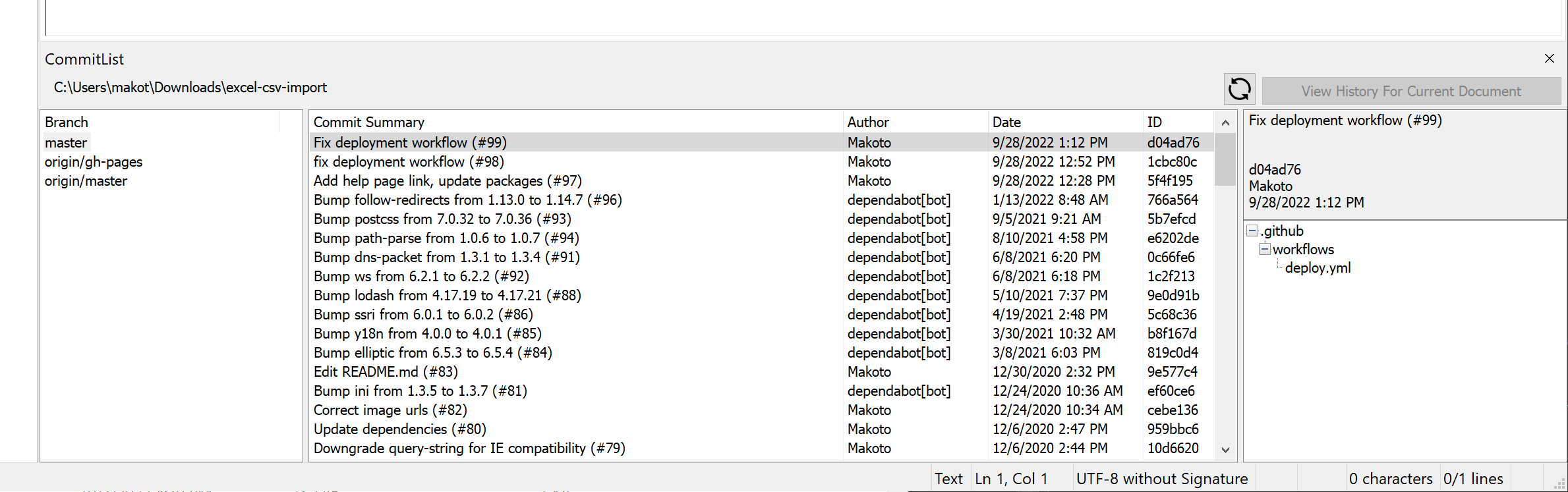Viewport: 1568px width, 492px height.
Task: Close the CommitList panel
Action: (x=1550, y=59)
